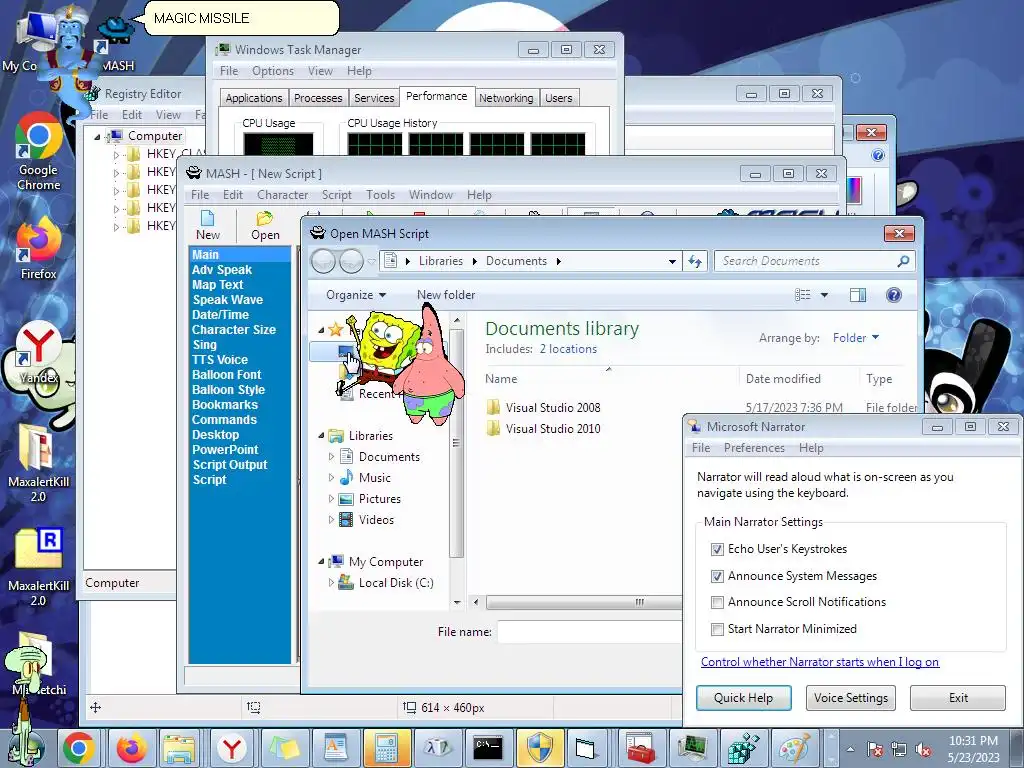This screenshot has width=1024, height=768.
Task: Select Pictures in the Libraries tree
Action: point(379,499)
